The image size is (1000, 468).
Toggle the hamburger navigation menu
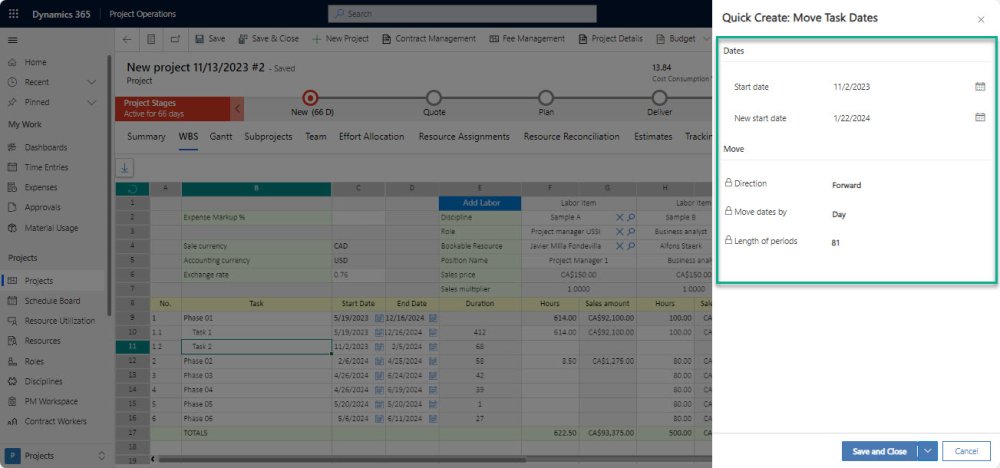[x=13, y=40]
